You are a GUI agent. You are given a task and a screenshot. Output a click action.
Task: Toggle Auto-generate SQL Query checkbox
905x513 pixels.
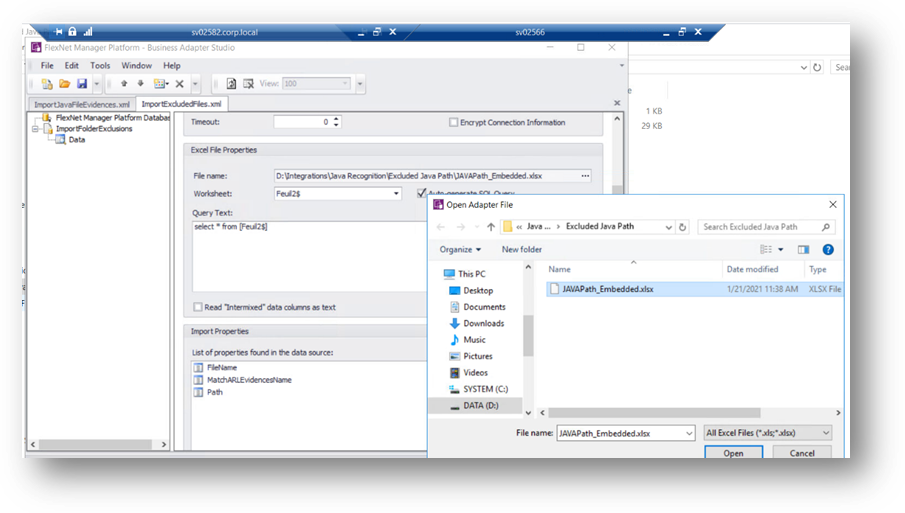tap(421, 193)
